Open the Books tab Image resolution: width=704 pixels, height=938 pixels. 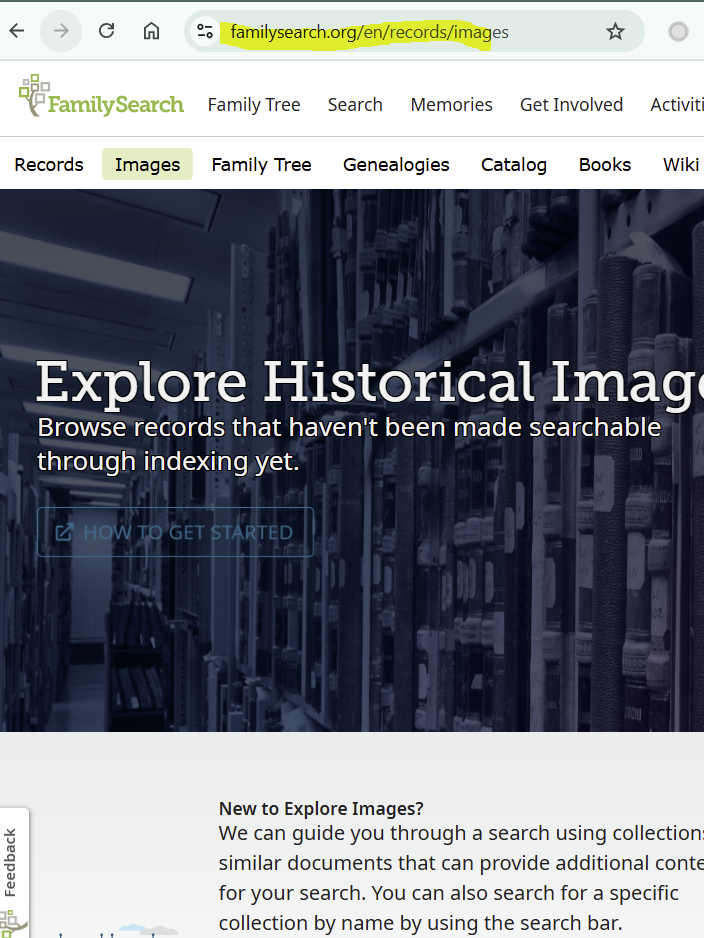click(605, 165)
